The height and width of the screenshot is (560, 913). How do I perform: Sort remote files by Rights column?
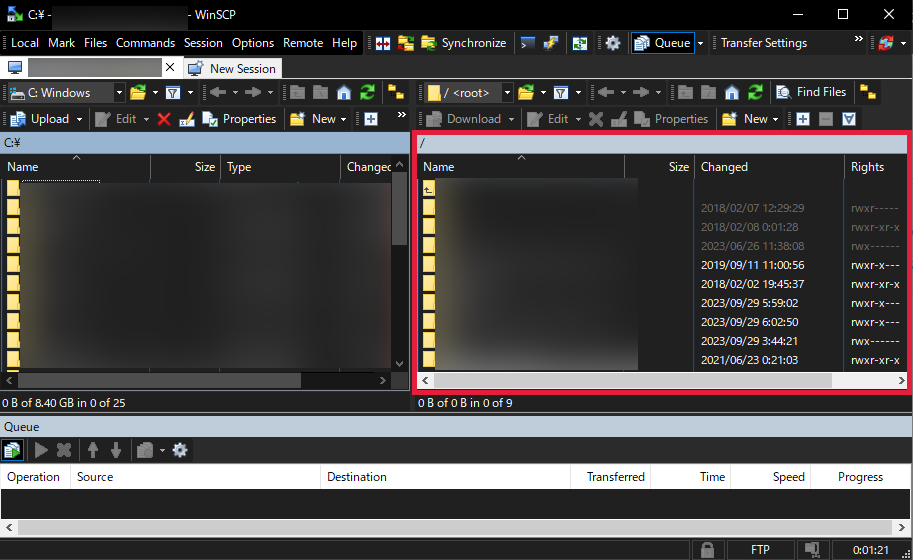pyautogui.click(x=867, y=167)
